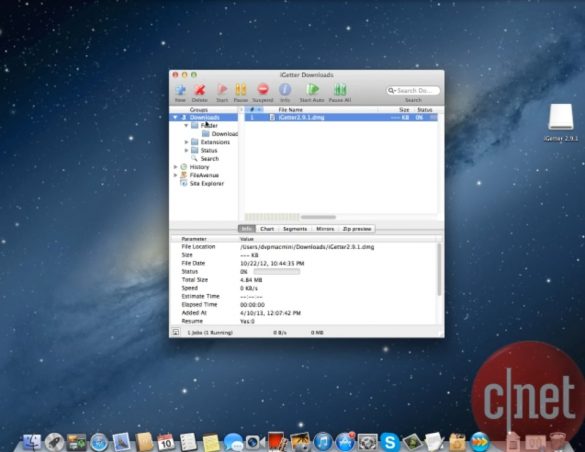Image resolution: width=585 pixels, height=452 pixels.
Task: Click the Suspend toolbar icon
Action: (x=263, y=90)
